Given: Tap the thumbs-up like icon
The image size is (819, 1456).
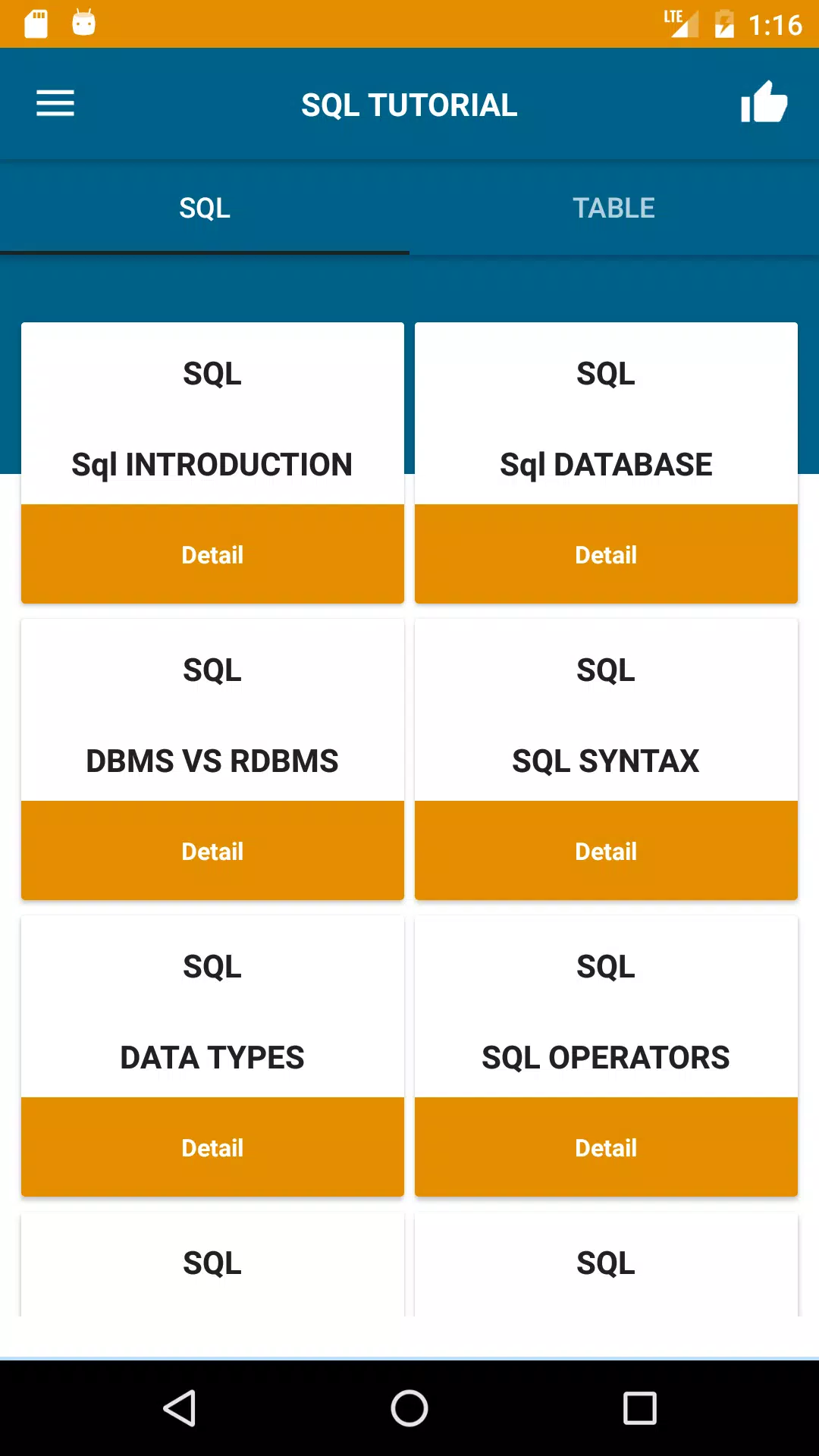Looking at the screenshot, I should (x=764, y=102).
